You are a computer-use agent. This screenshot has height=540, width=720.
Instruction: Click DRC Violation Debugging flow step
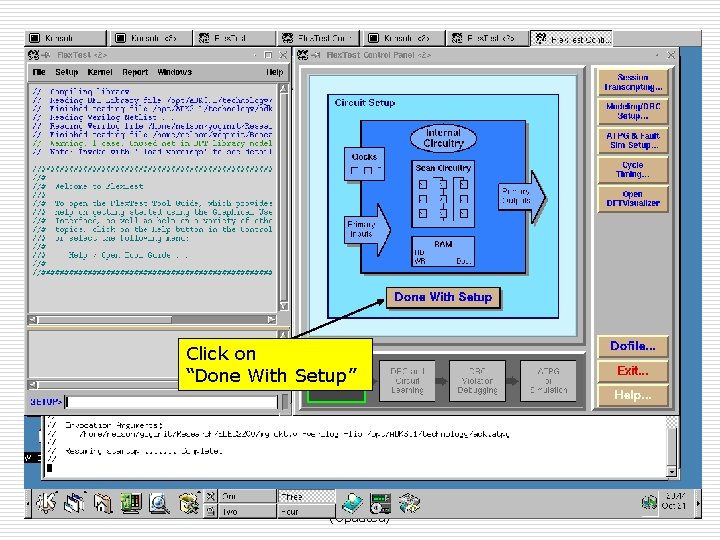(x=477, y=381)
